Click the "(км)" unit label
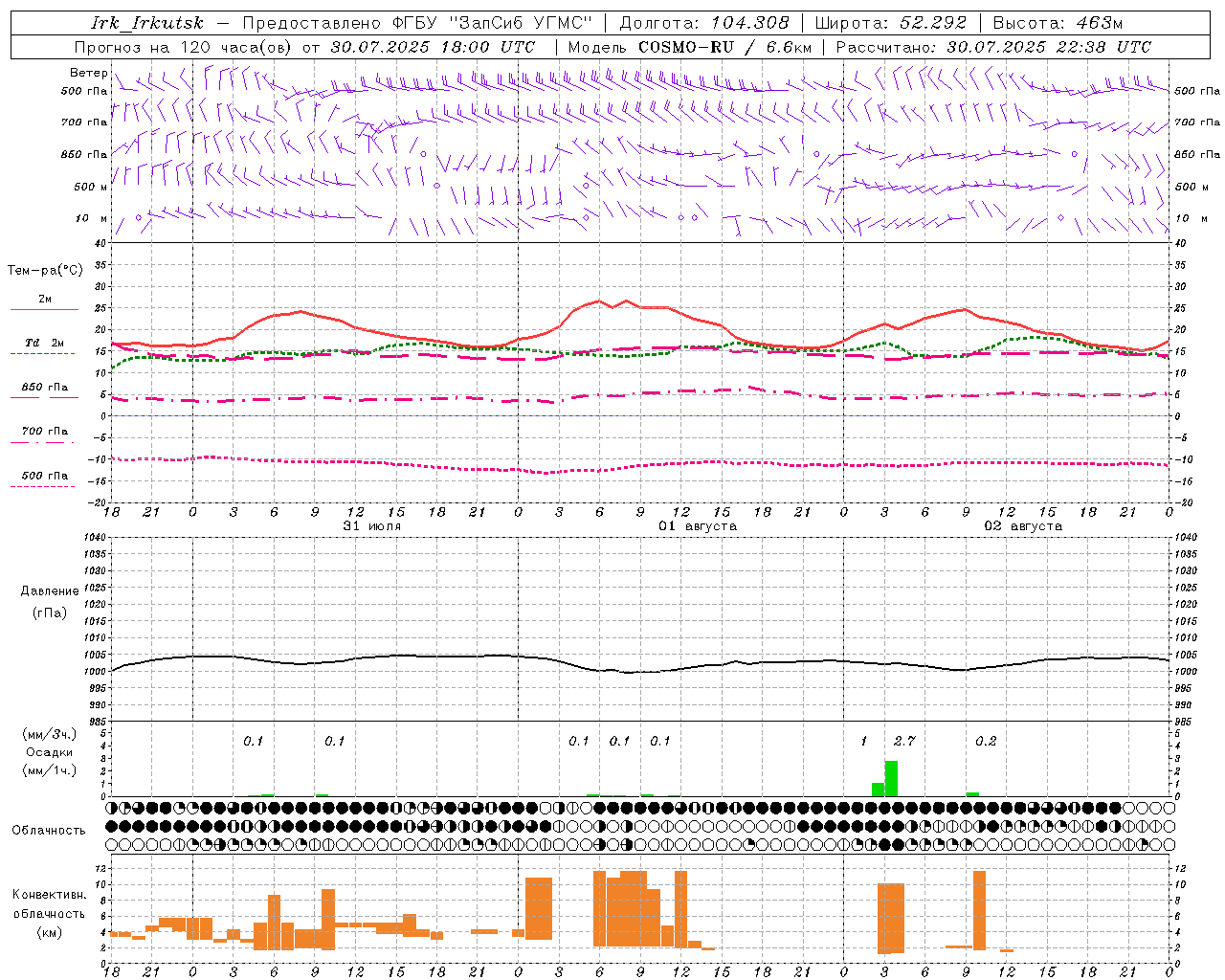The height and width of the screenshot is (980, 1225). [50, 932]
